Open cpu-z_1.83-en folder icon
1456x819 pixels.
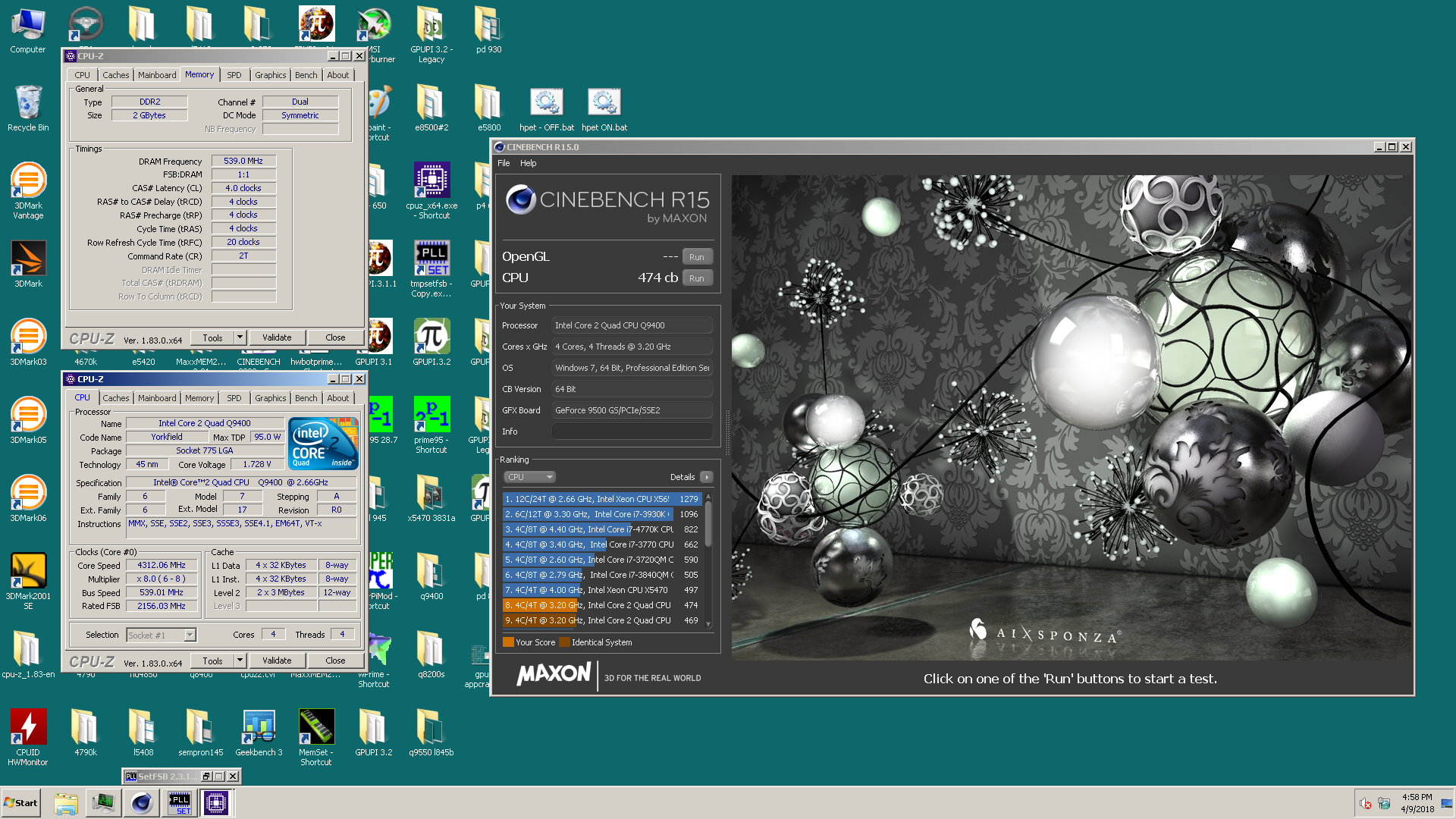tap(28, 654)
